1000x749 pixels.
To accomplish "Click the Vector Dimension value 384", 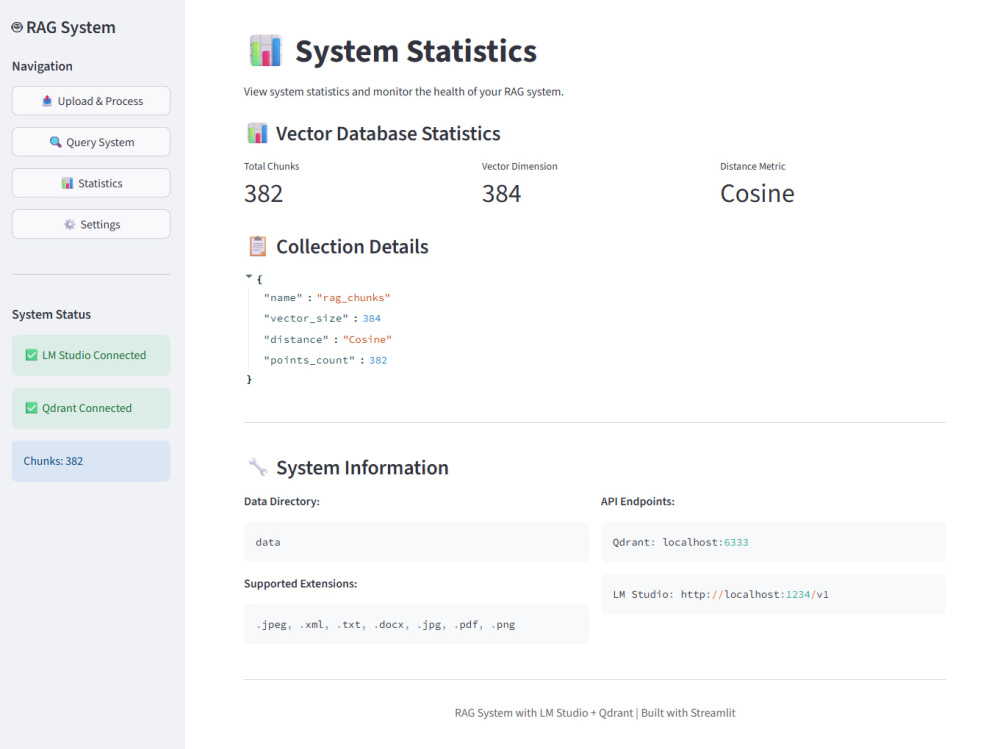I will (501, 193).
